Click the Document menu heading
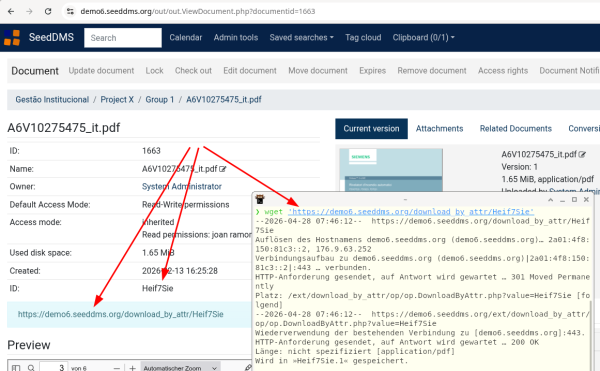Image resolution: width=600 pixels, height=371 pixels. (35, 71)
